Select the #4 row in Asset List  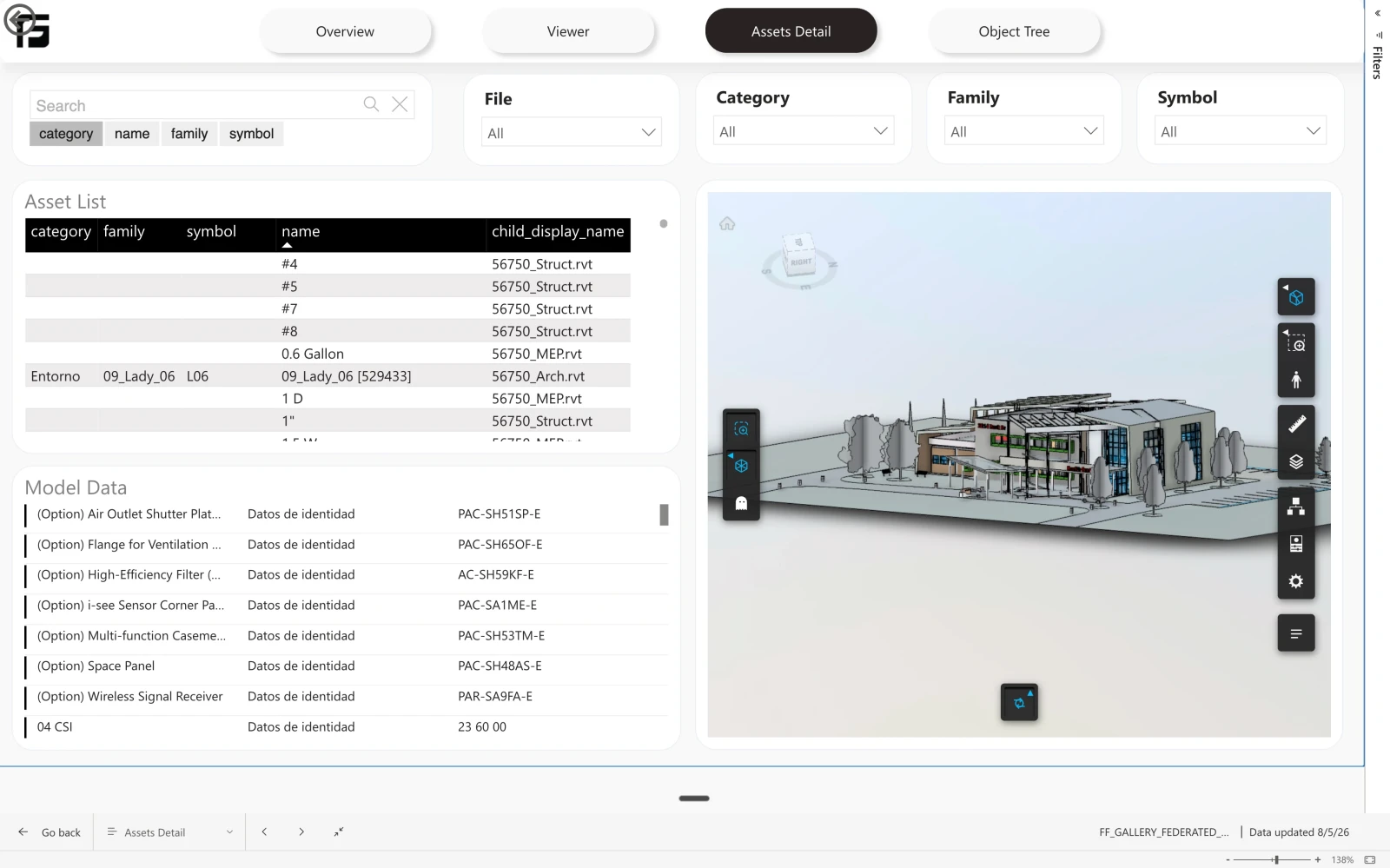328,264
